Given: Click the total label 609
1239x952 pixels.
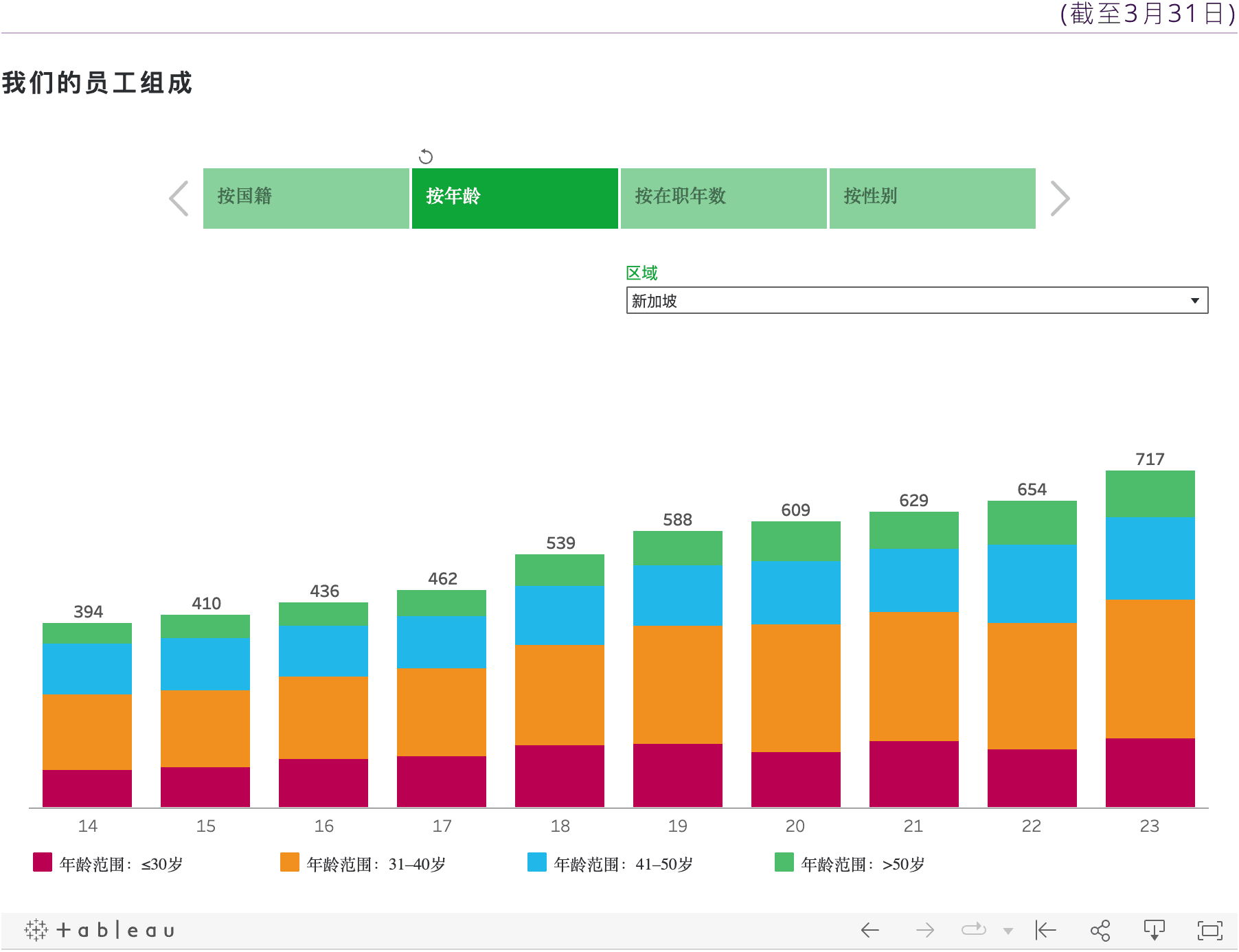Looking at the screenshot, I should coord(796,510).
